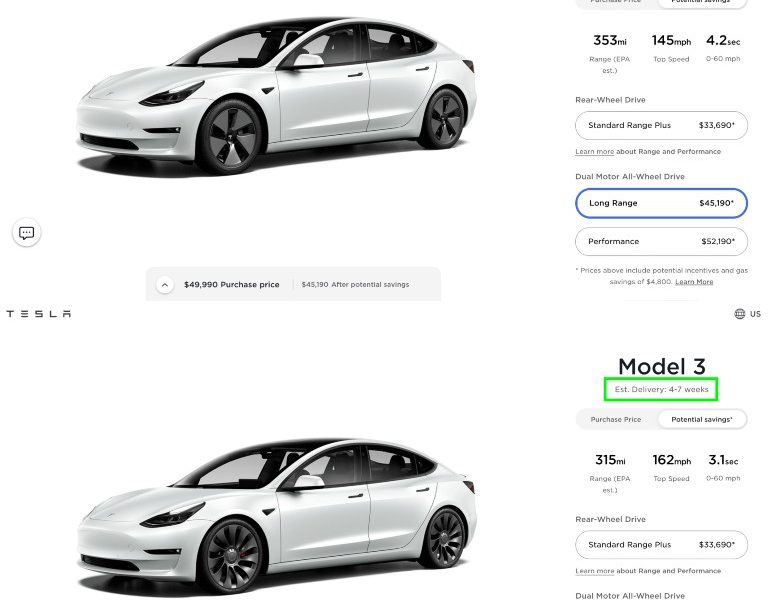Click the lower Performance Model 3 image
Viewport: 772px width, 600px height.
pyautogui.click(x=276, y=516)
